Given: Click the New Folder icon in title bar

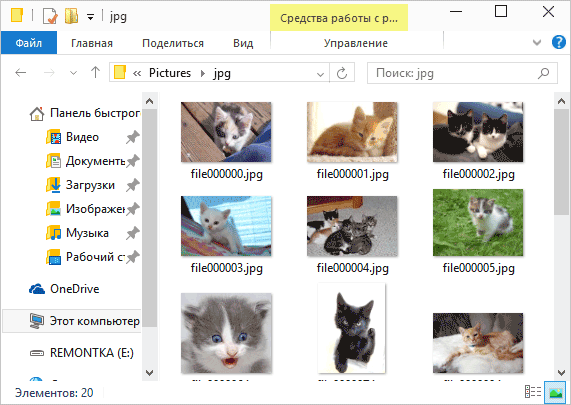Looking at the screenshot, I should tap(71, 16).
